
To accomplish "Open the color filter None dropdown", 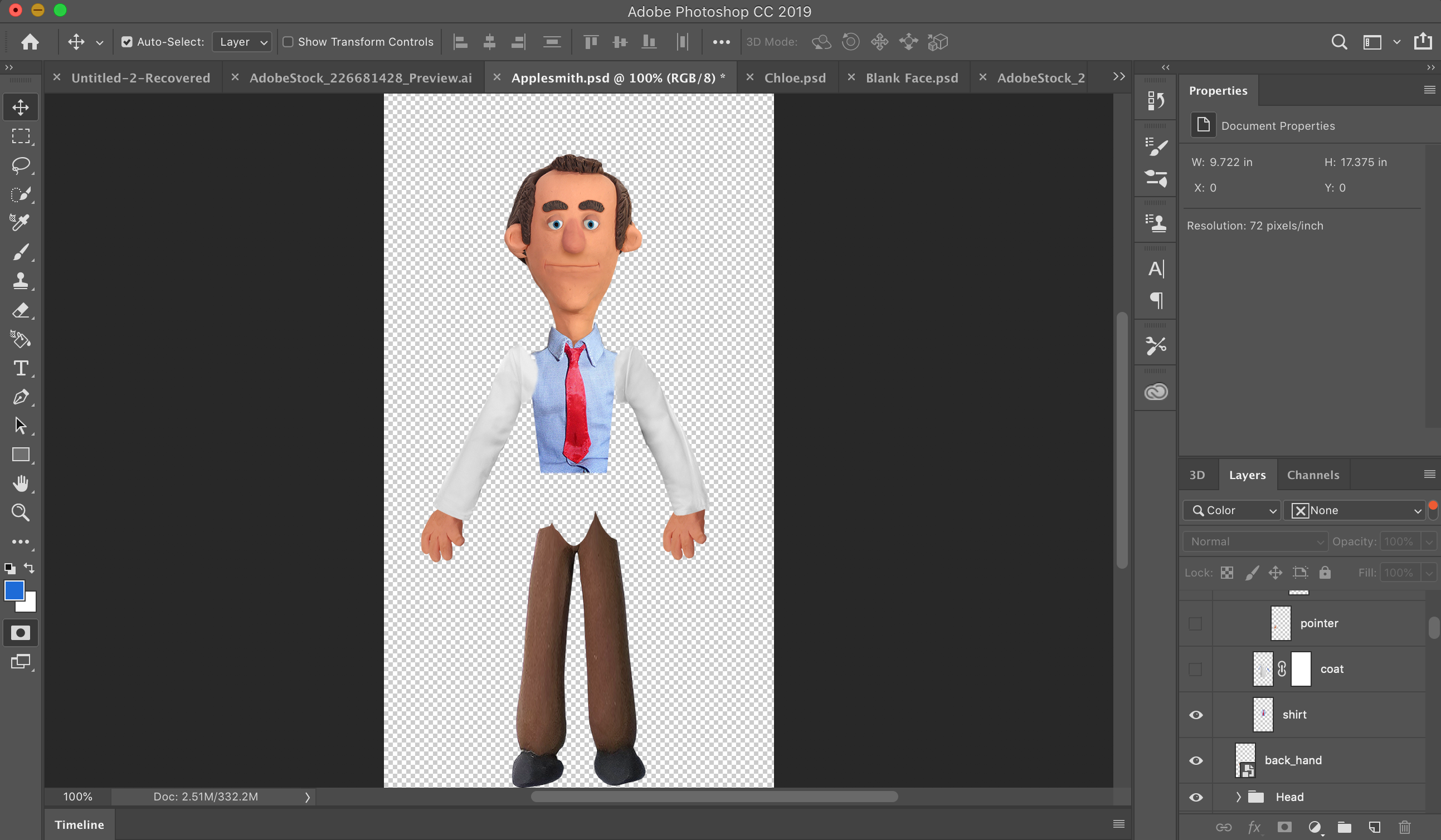I will 1355,510.
